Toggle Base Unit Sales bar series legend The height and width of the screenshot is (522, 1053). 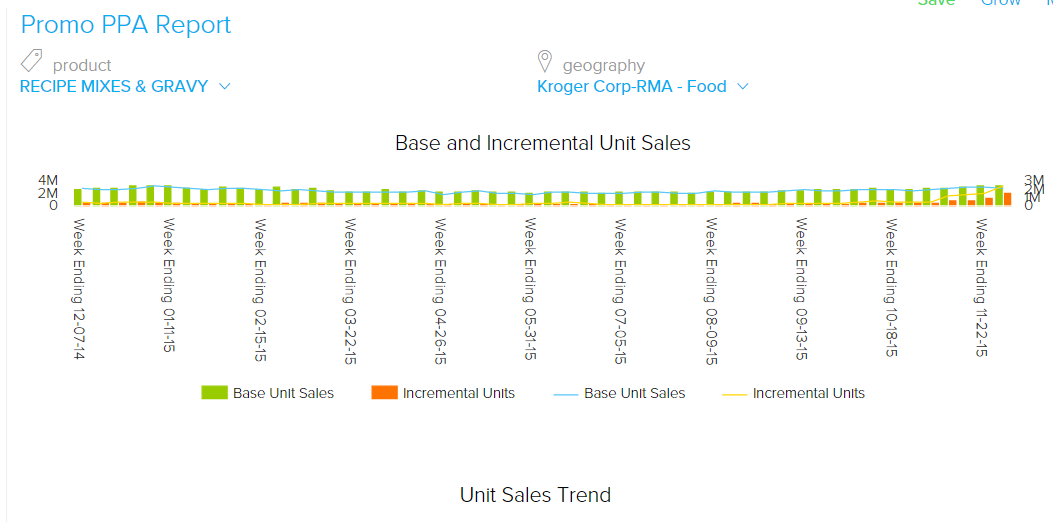[x=283, y=393]
